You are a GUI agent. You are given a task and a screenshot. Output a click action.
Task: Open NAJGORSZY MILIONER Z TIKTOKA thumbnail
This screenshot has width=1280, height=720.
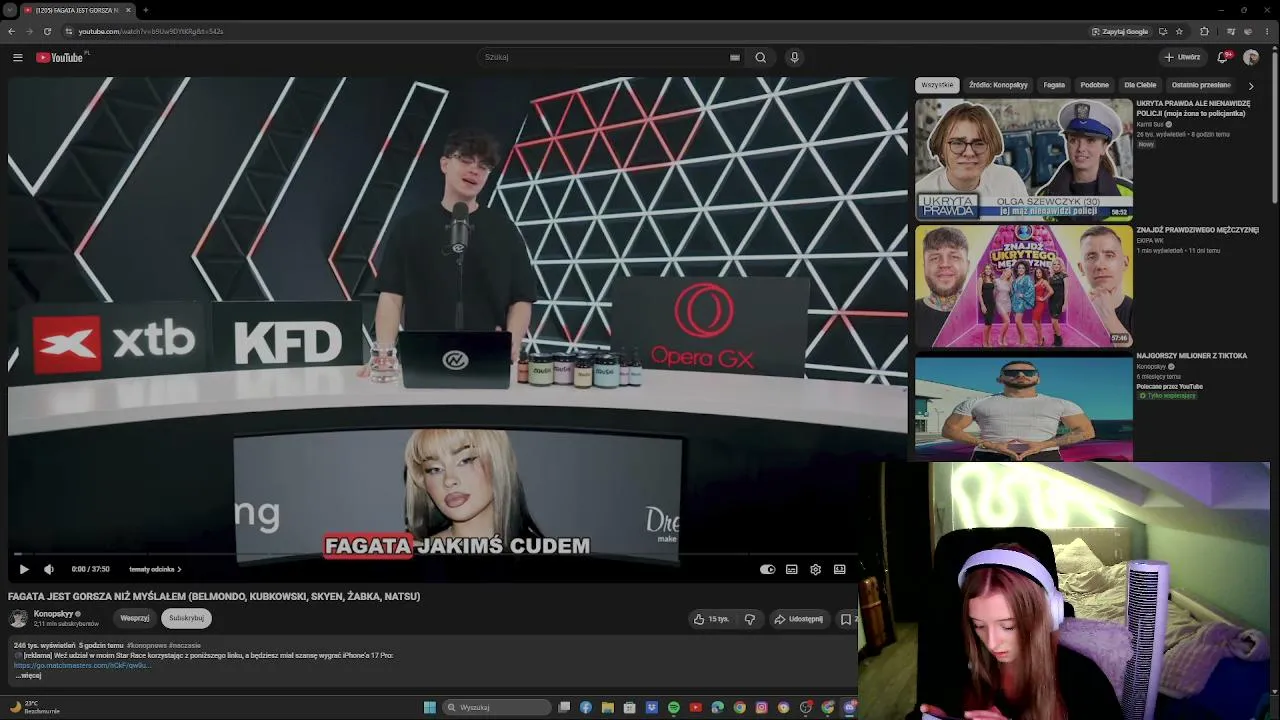tap(1024, 407)
